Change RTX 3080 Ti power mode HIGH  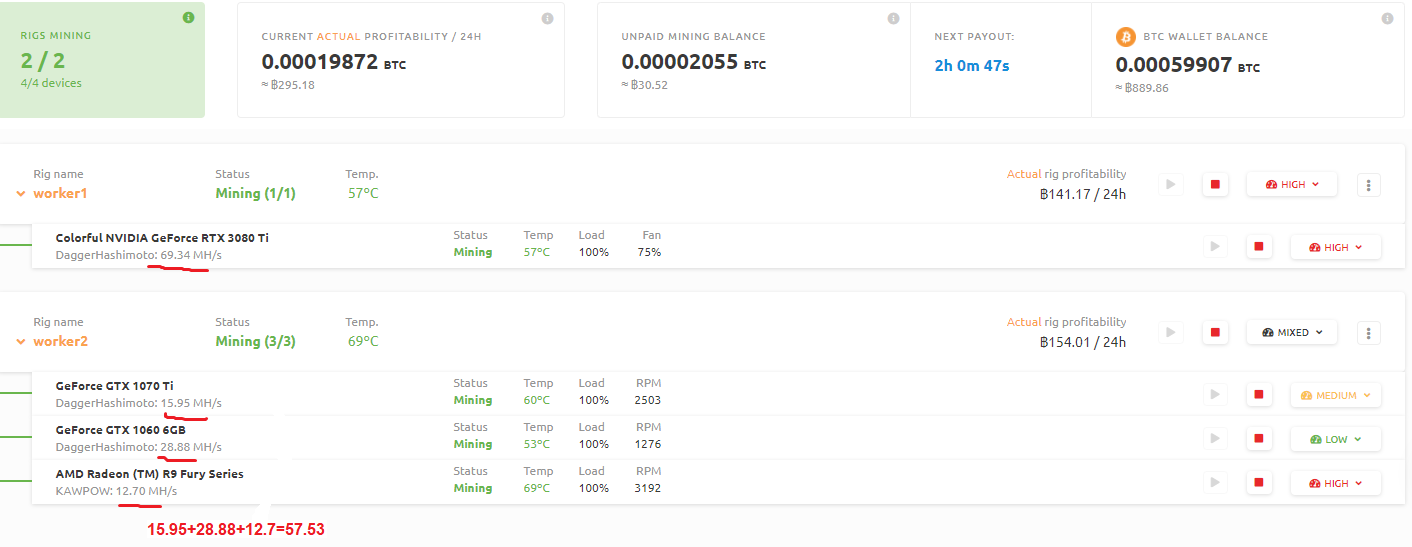click(1335, 247)
